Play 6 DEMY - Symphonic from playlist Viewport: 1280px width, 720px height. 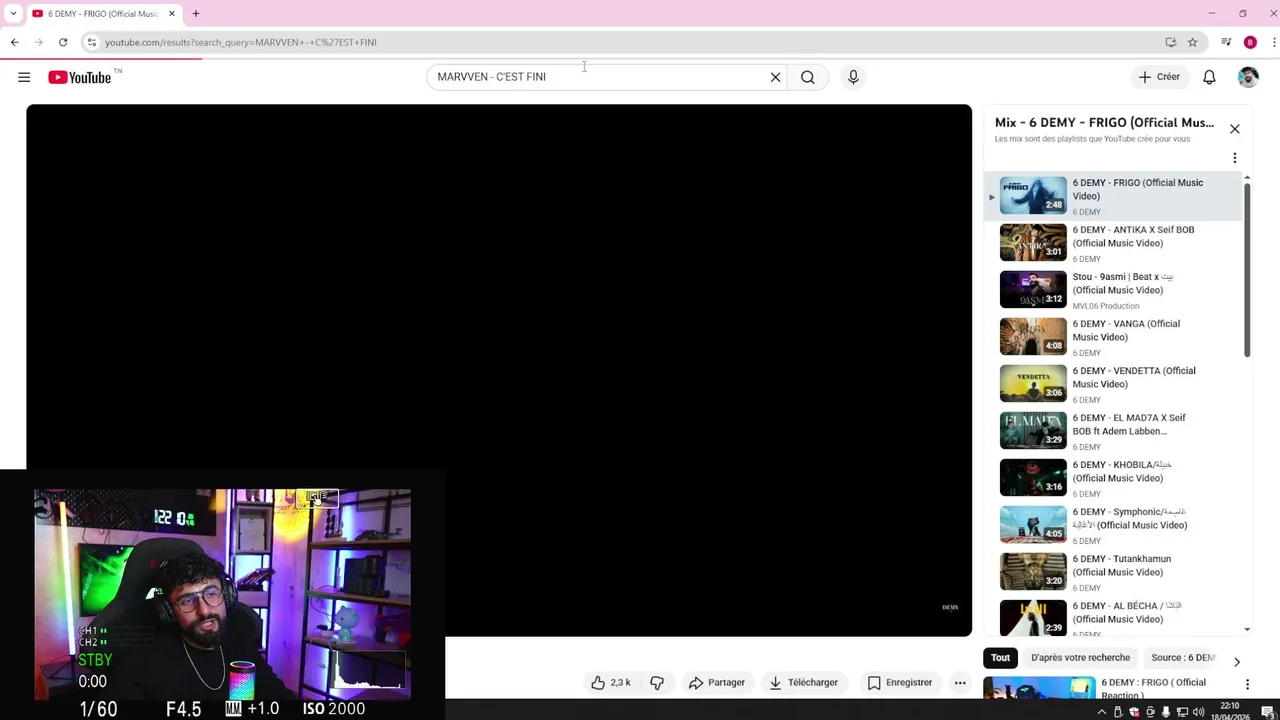pos(1115,525)
